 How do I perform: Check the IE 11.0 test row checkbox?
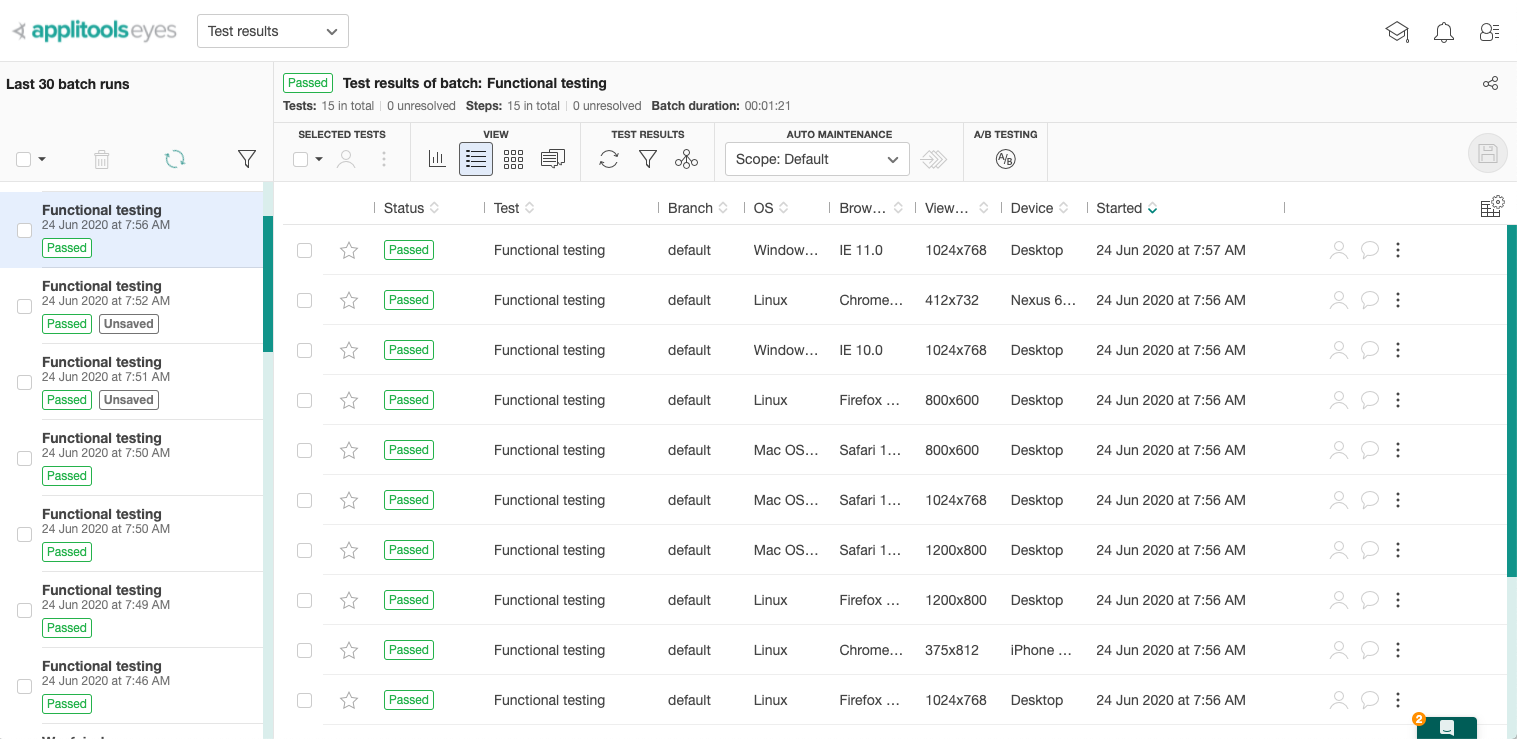tap(305, 250)
